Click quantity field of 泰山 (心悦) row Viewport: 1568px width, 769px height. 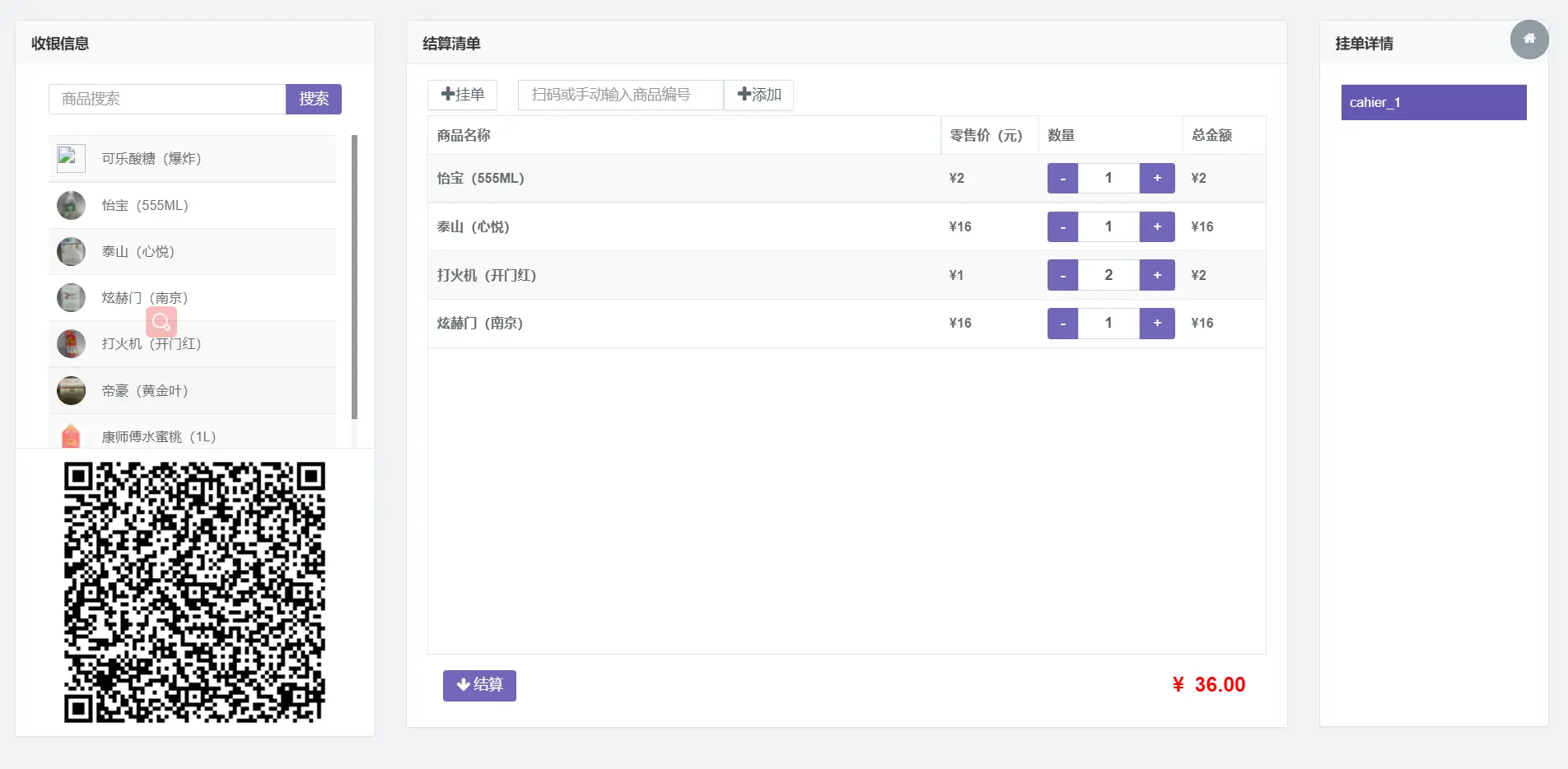point(1108,226)
